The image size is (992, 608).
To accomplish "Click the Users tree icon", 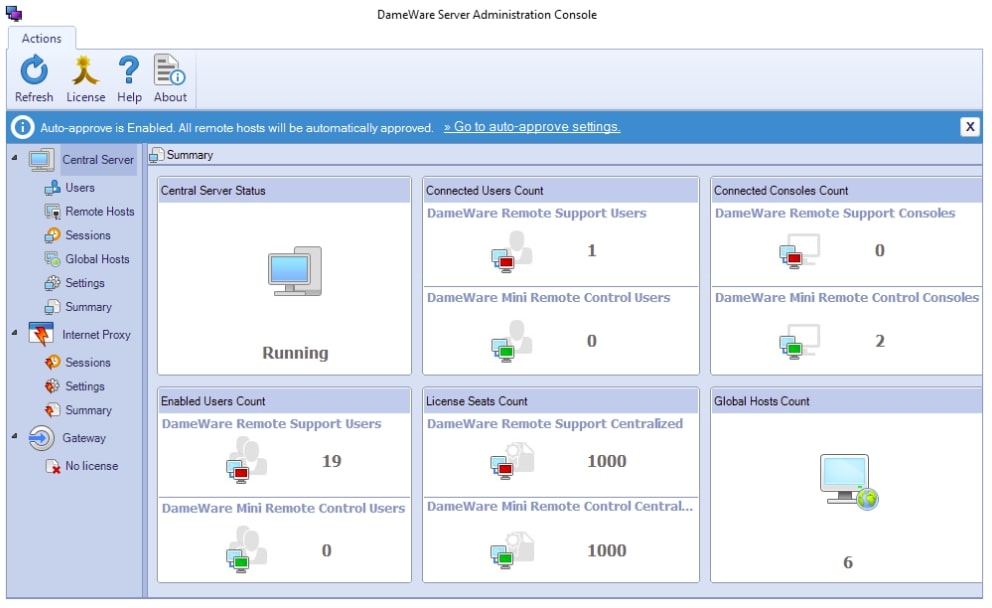I will click(53, 188).
